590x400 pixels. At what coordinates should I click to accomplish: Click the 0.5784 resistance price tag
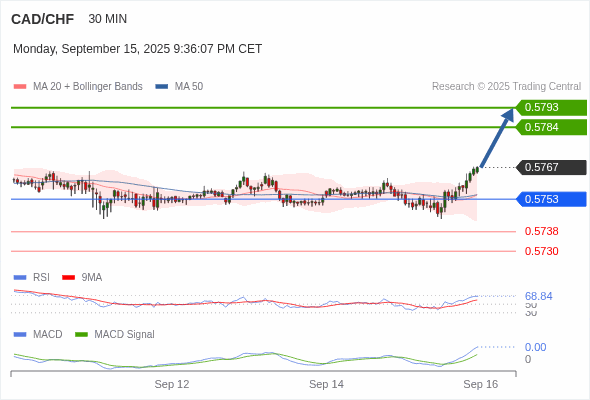(x=551, y=127)
